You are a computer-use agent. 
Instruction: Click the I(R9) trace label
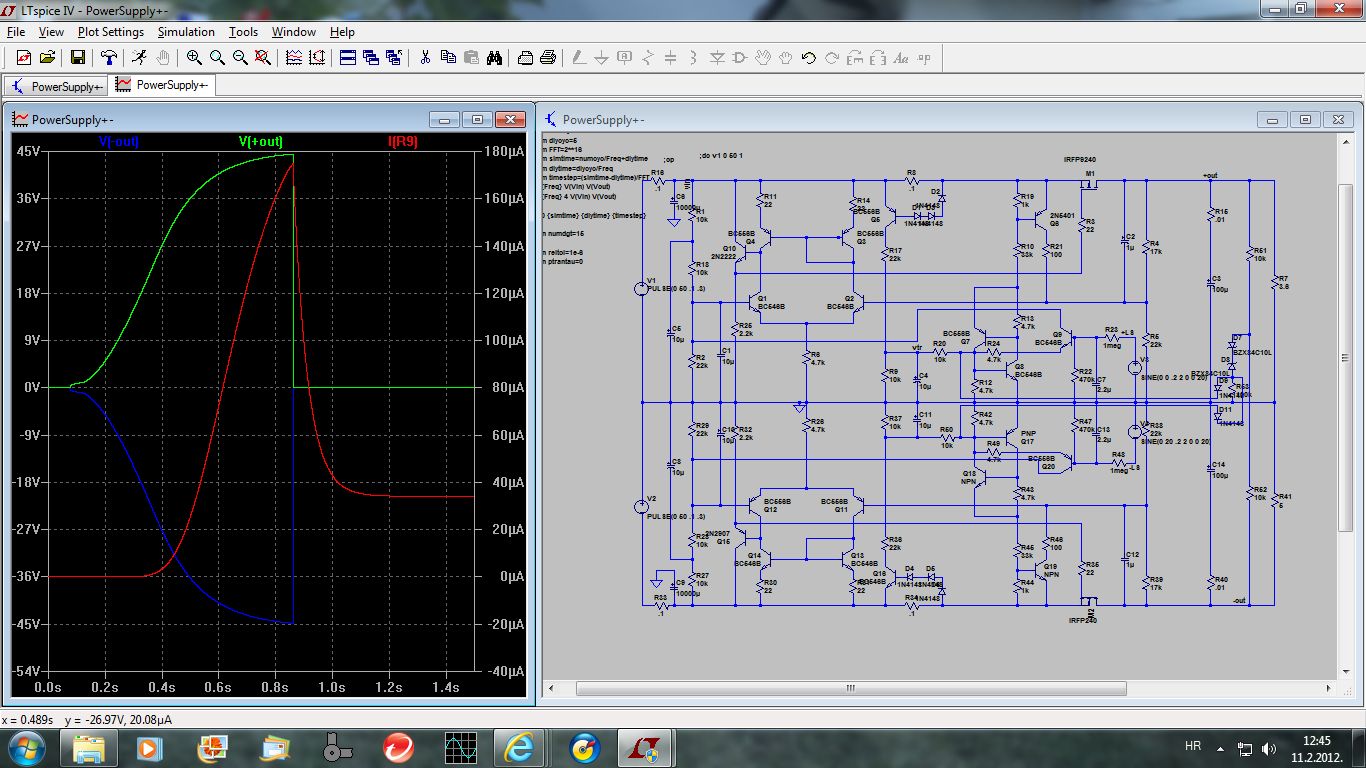coord(403,142)
